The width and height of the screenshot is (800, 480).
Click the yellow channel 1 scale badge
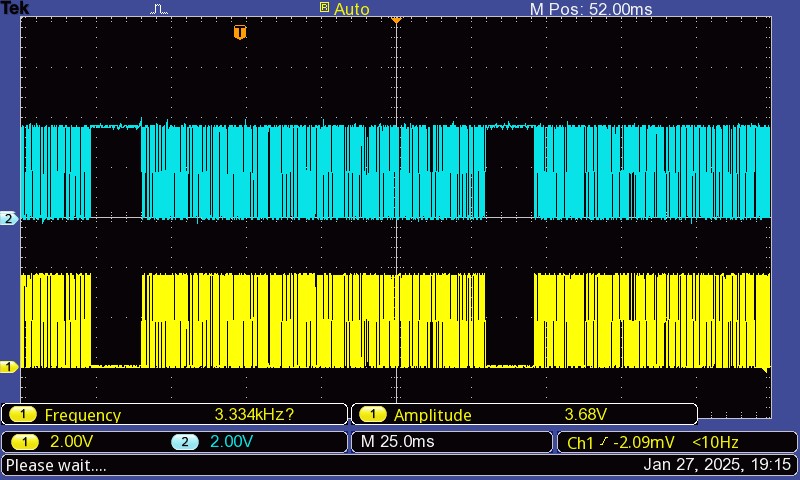click(23, 441)
